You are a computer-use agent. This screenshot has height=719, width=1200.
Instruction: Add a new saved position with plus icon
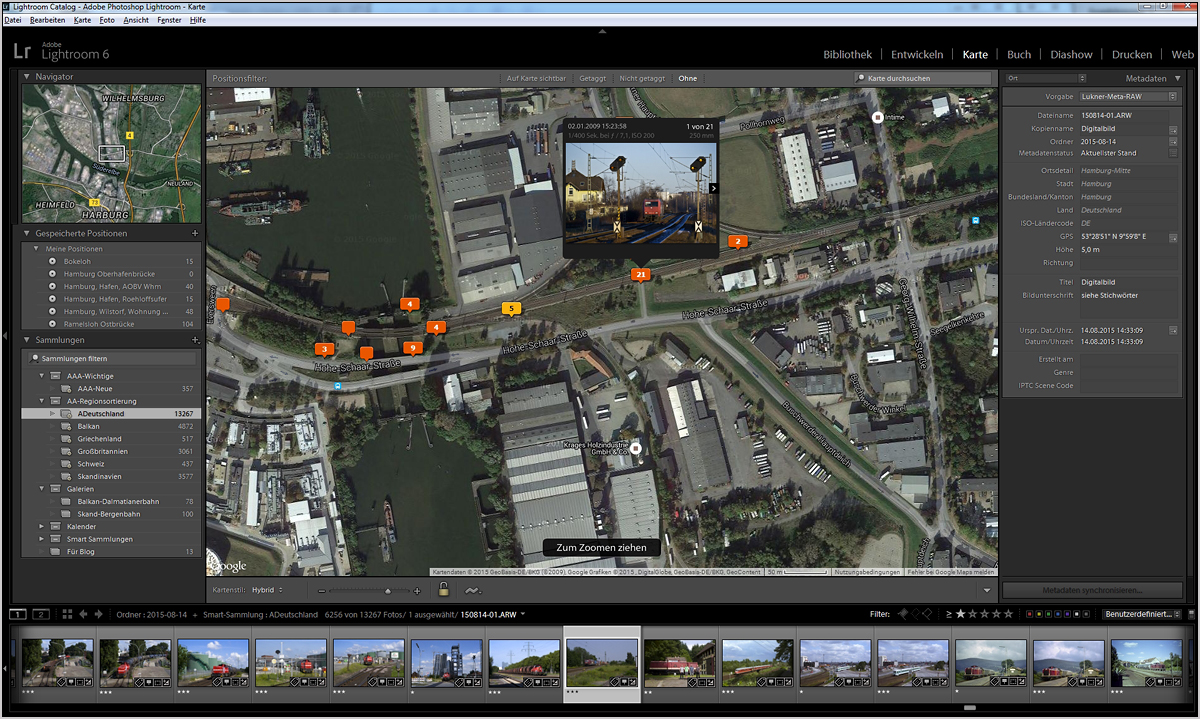tap(195, 234)
